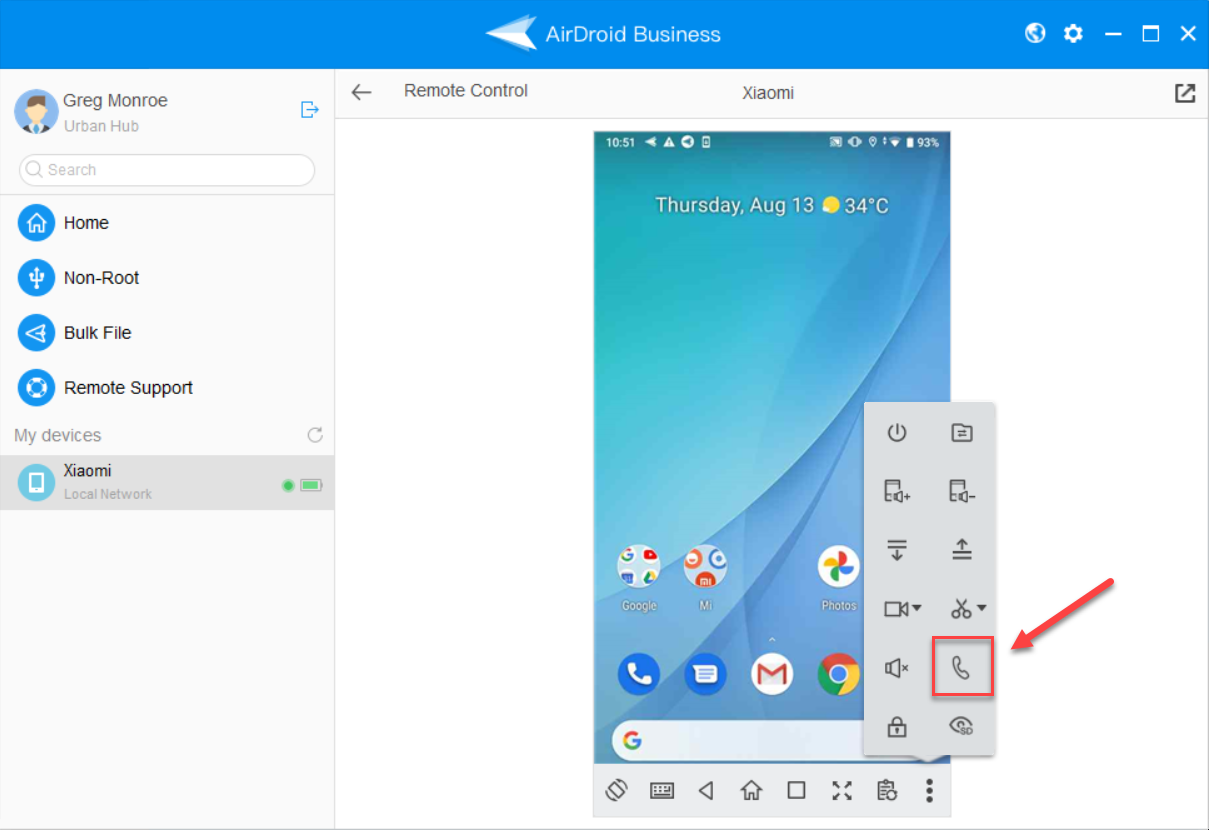The height and width of the screenshot is (830, 1209).
Task: Open the screen recording camera dropdown
Action: [x=902, y=608]
